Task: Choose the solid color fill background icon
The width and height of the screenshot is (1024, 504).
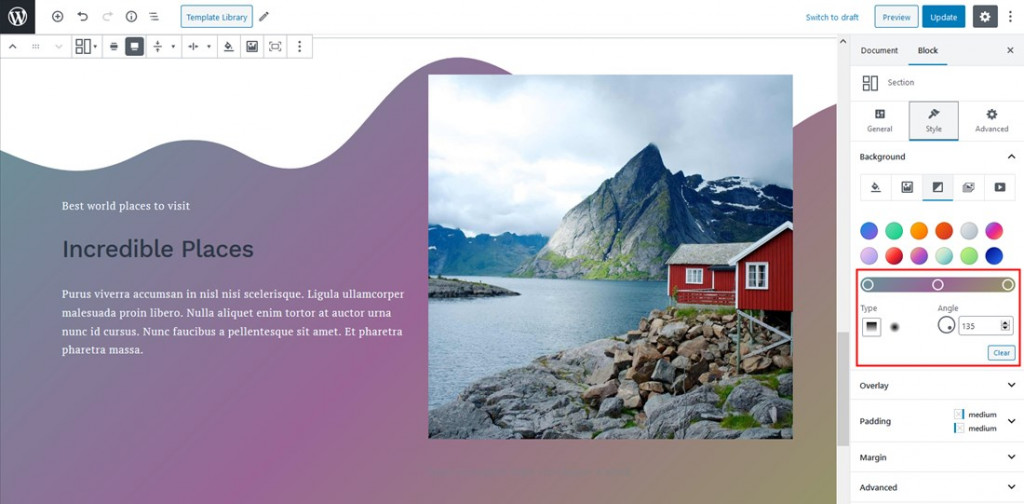Action: [876, 187]
